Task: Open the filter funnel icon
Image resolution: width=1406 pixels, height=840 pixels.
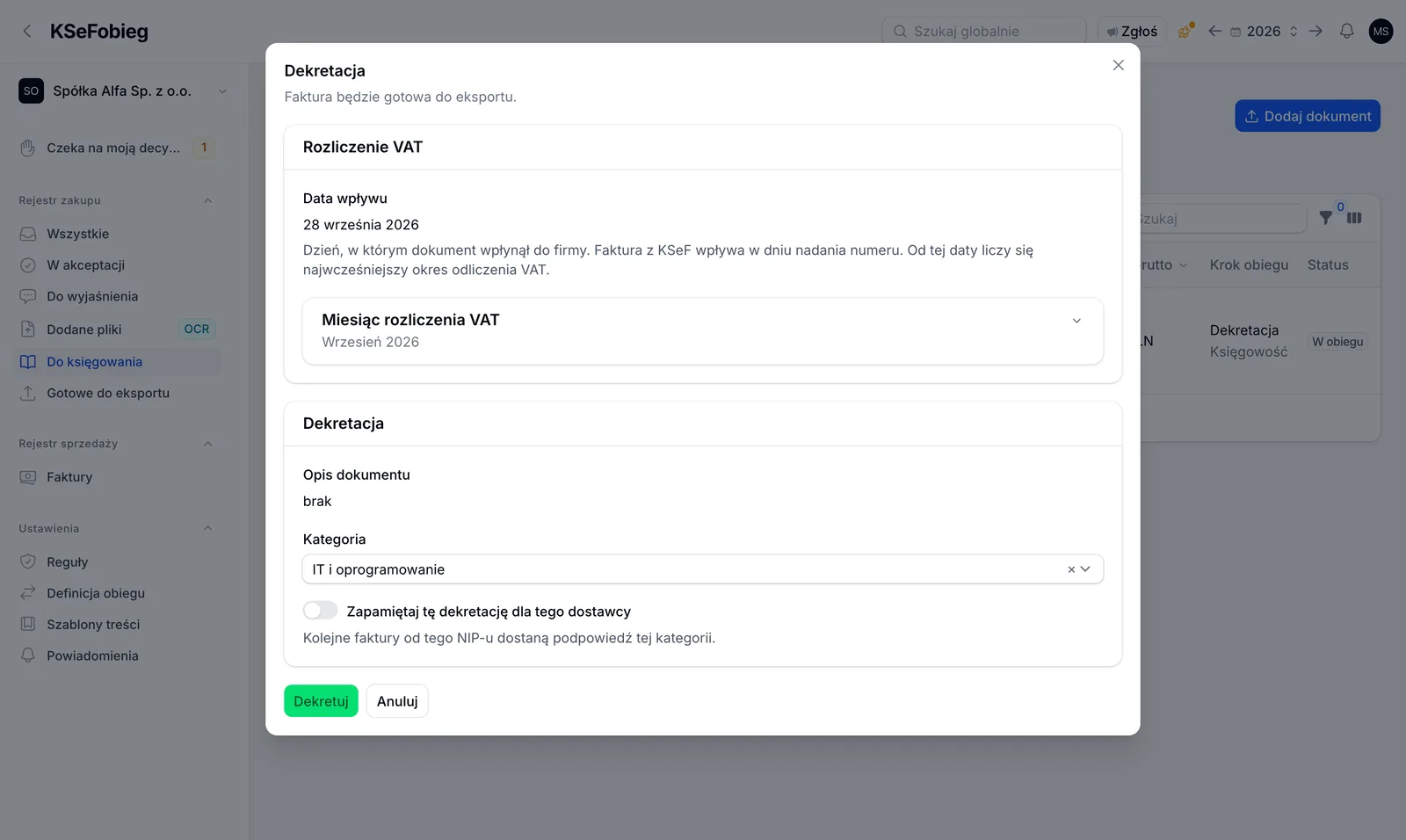Action: coord(1326,218)
